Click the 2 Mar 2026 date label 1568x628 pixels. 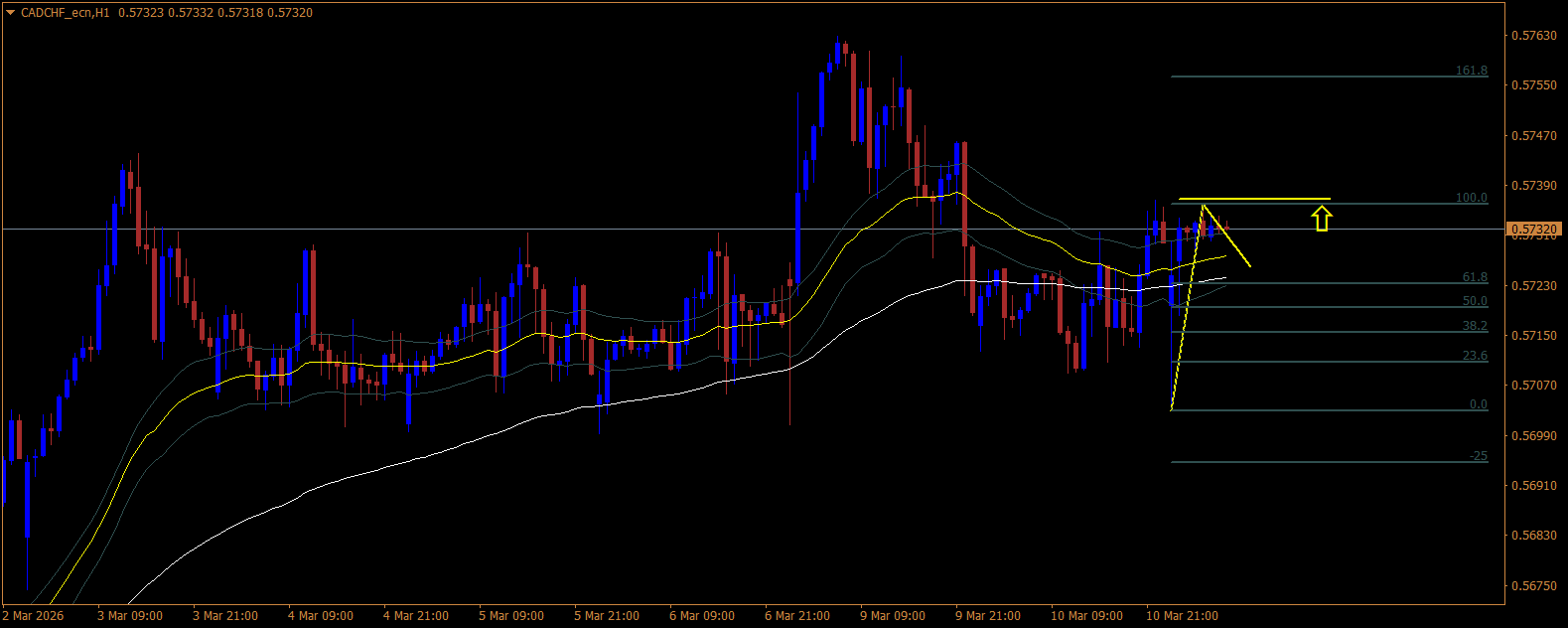tap(33, 616)
